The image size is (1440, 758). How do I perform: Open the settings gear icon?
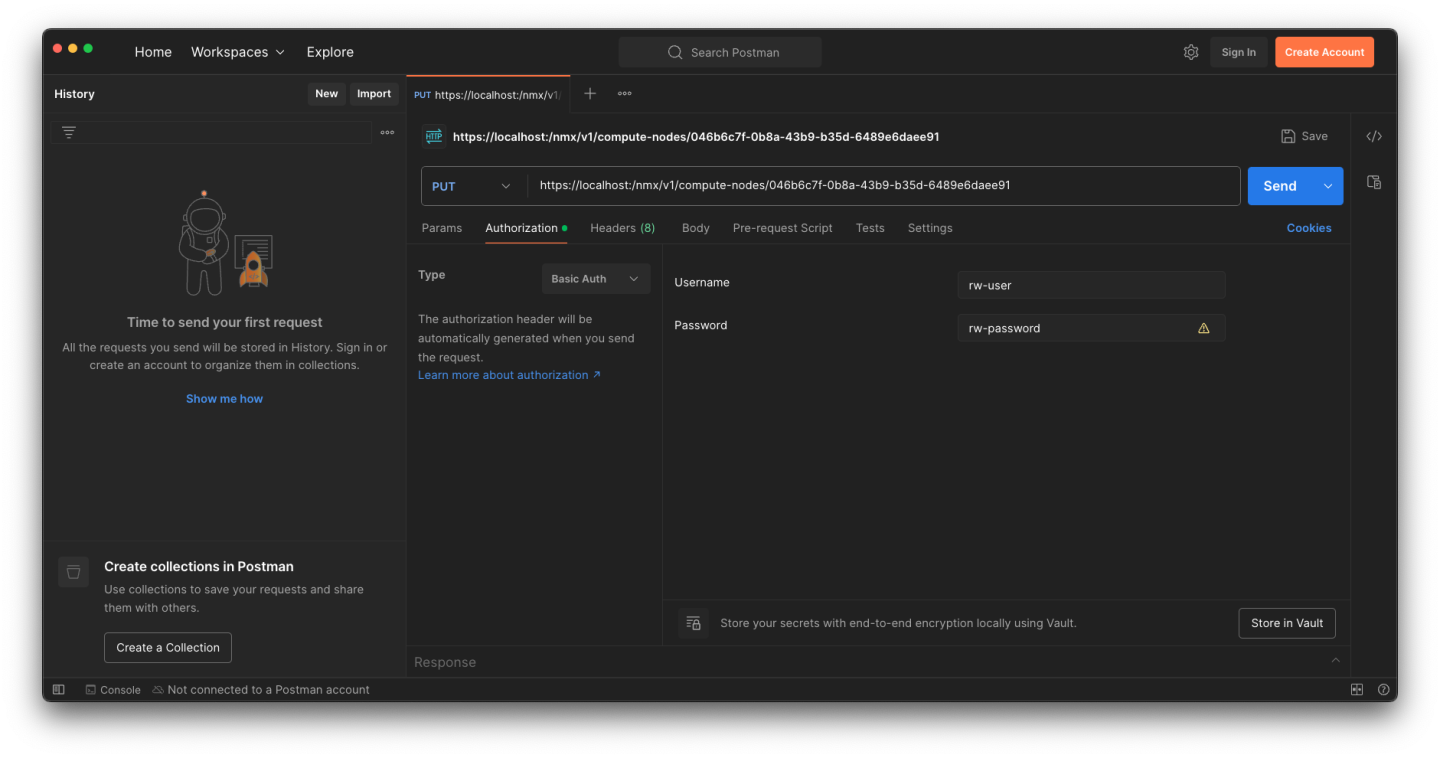[x=1190, y=52]
